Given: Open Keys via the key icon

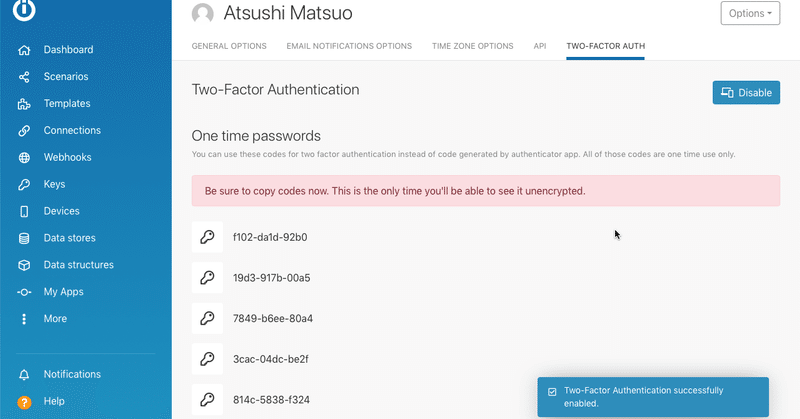Looking at the screenshot, I should pos(24,185).
